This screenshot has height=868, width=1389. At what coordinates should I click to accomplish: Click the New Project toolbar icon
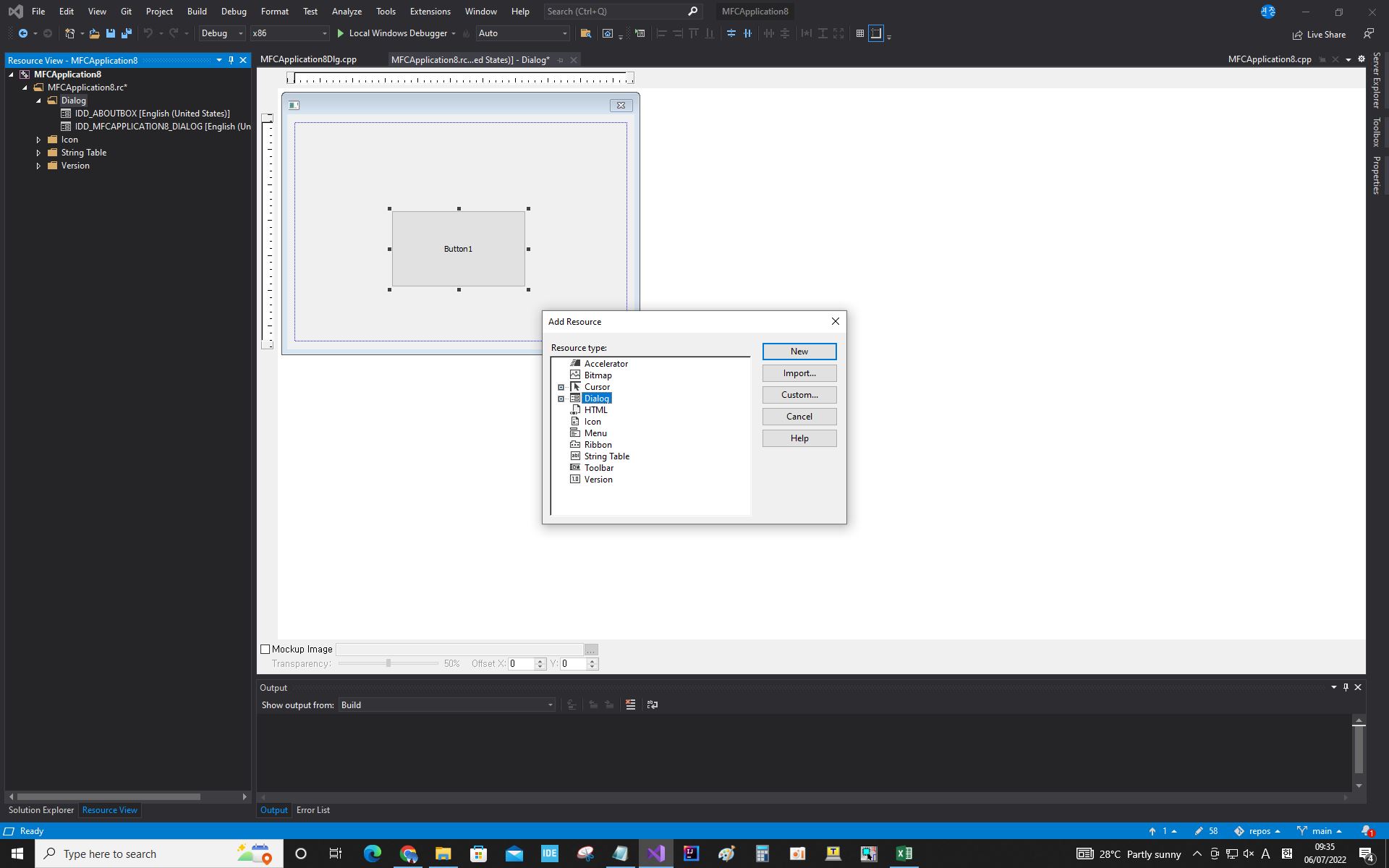pyautogui.click(x=70, y=33)
